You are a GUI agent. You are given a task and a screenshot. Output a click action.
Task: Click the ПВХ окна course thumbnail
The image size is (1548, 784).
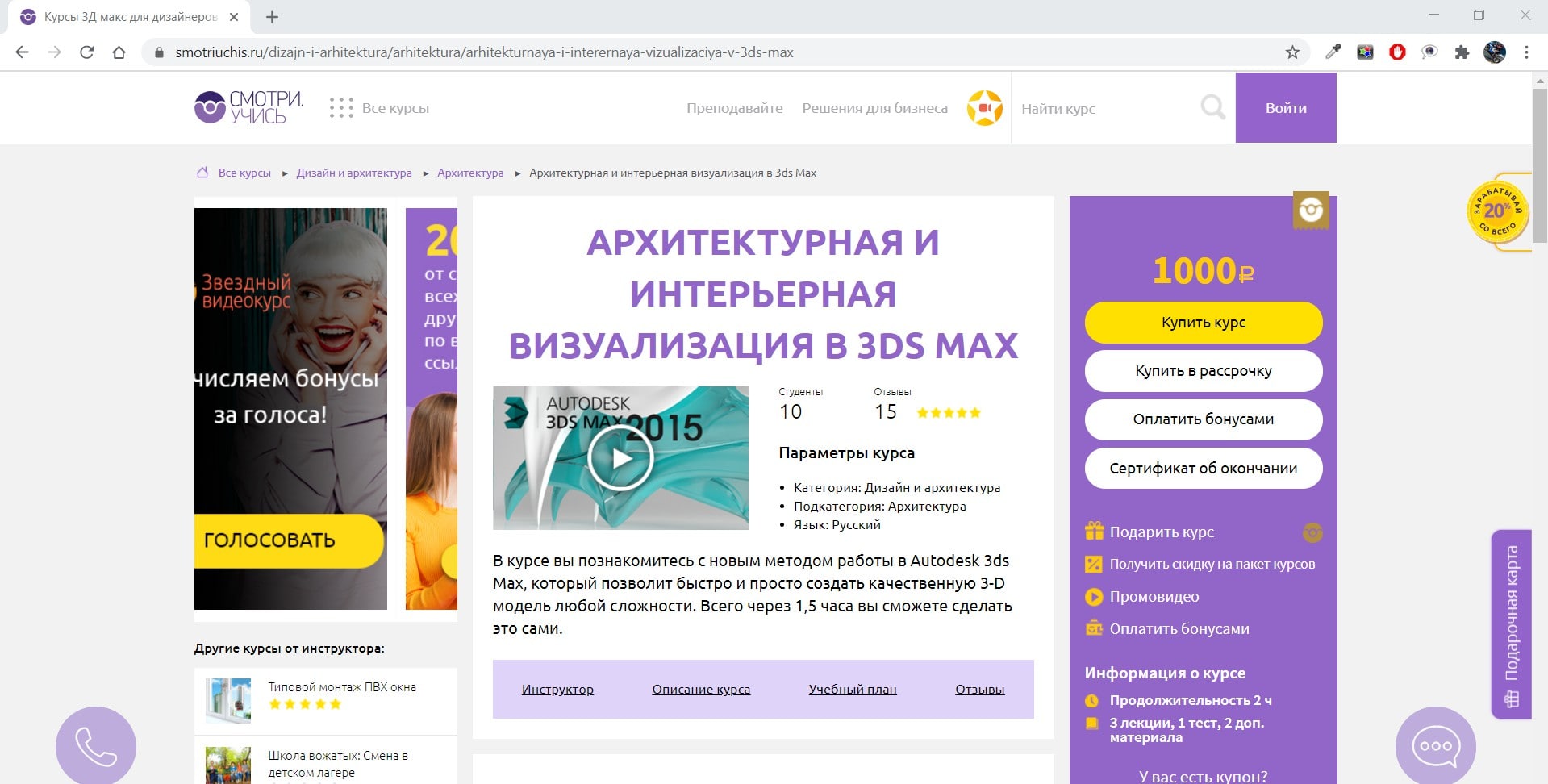(x=228, y=700)
